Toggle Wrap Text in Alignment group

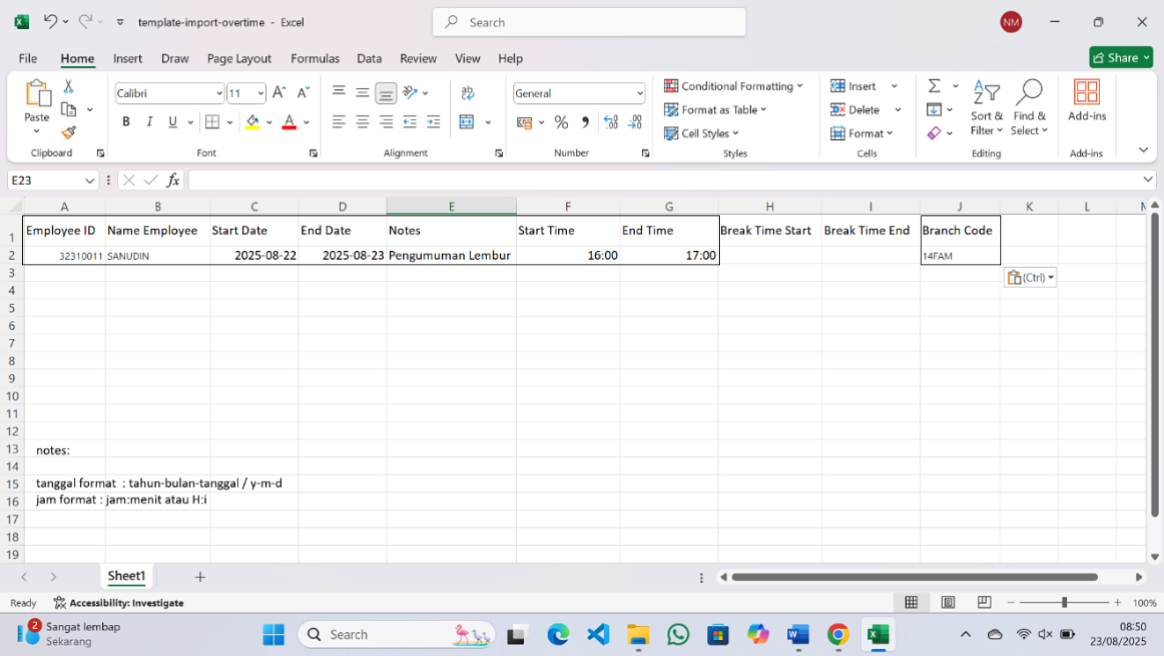tap(467, 93)
